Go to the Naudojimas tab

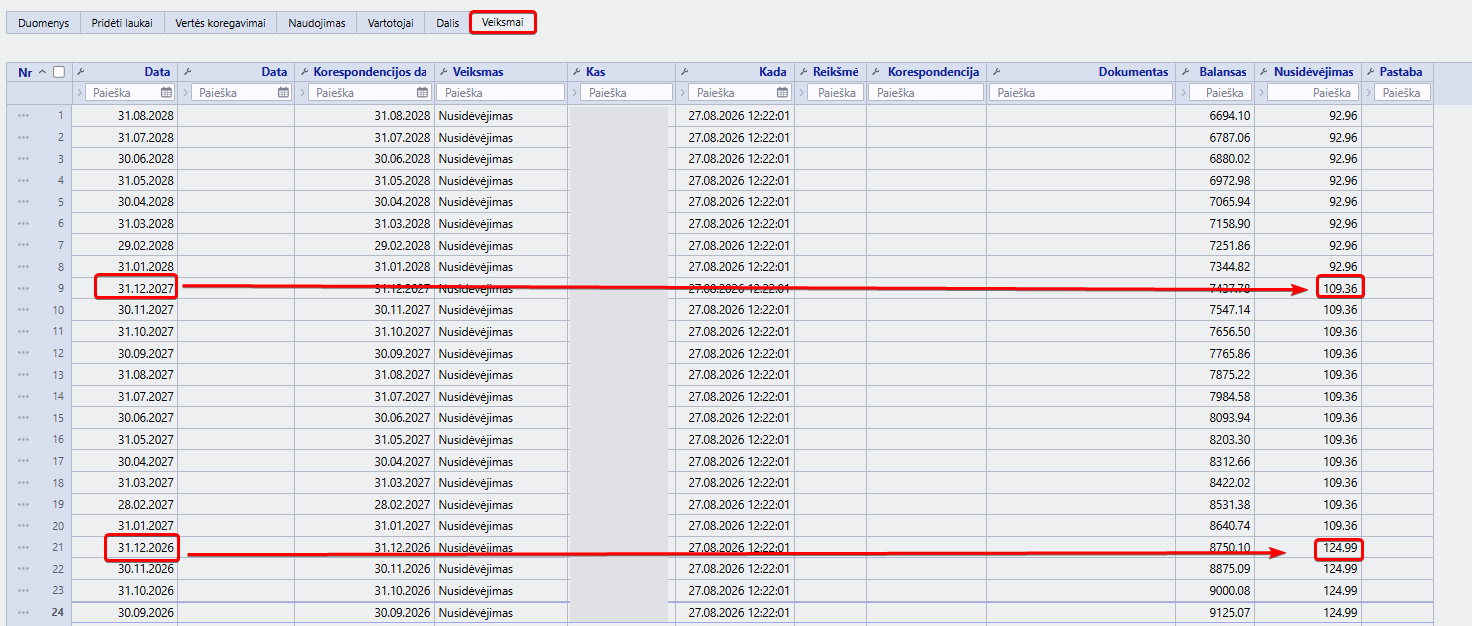316,22
